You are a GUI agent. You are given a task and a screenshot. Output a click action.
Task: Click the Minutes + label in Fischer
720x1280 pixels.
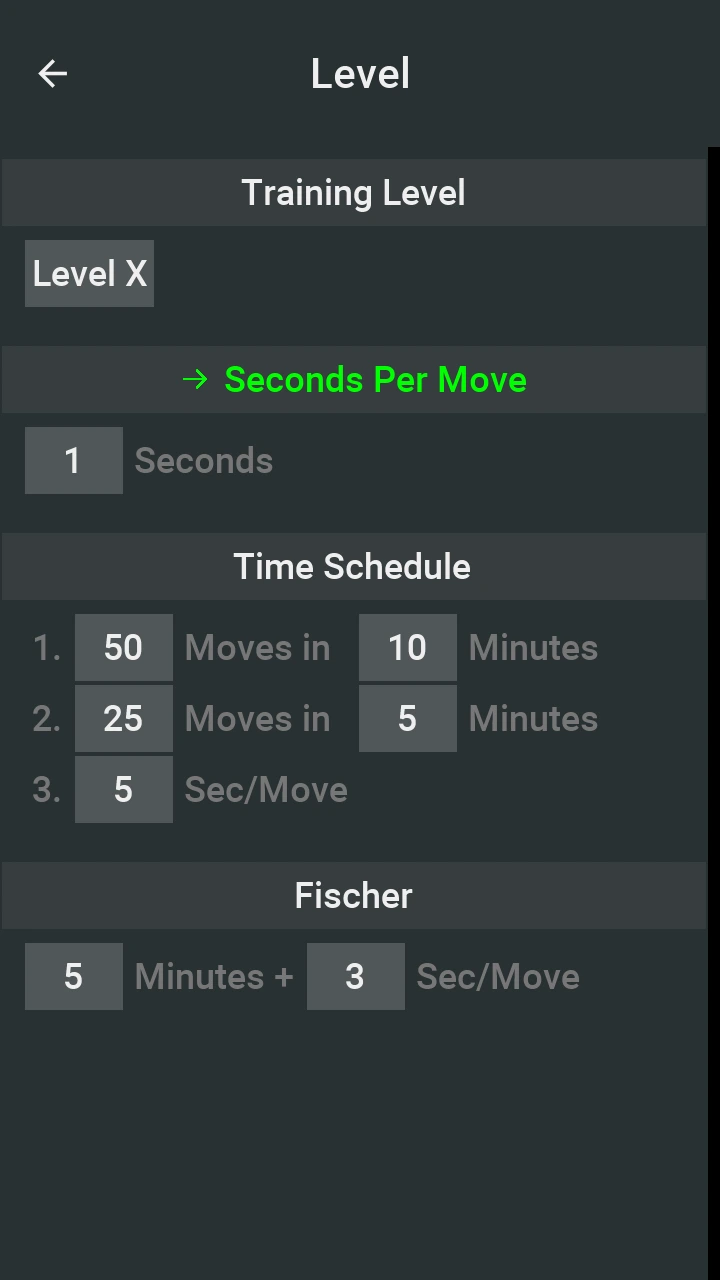tap(214, 977)
